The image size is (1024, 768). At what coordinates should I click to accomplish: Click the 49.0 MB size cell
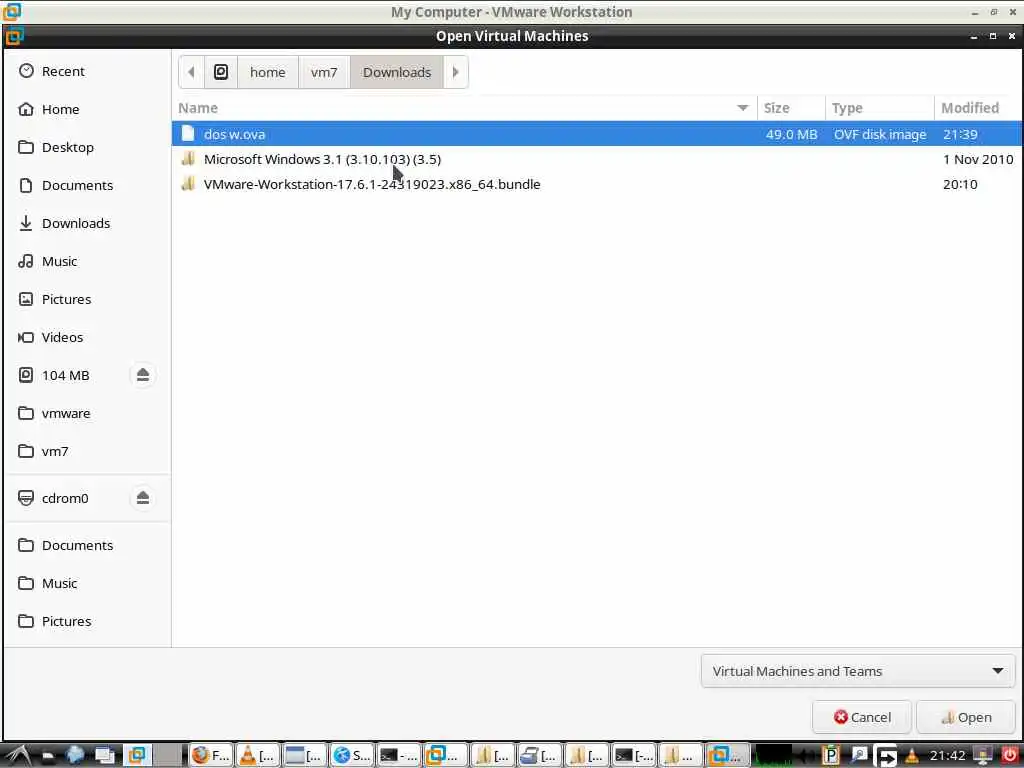coord(791,134)
